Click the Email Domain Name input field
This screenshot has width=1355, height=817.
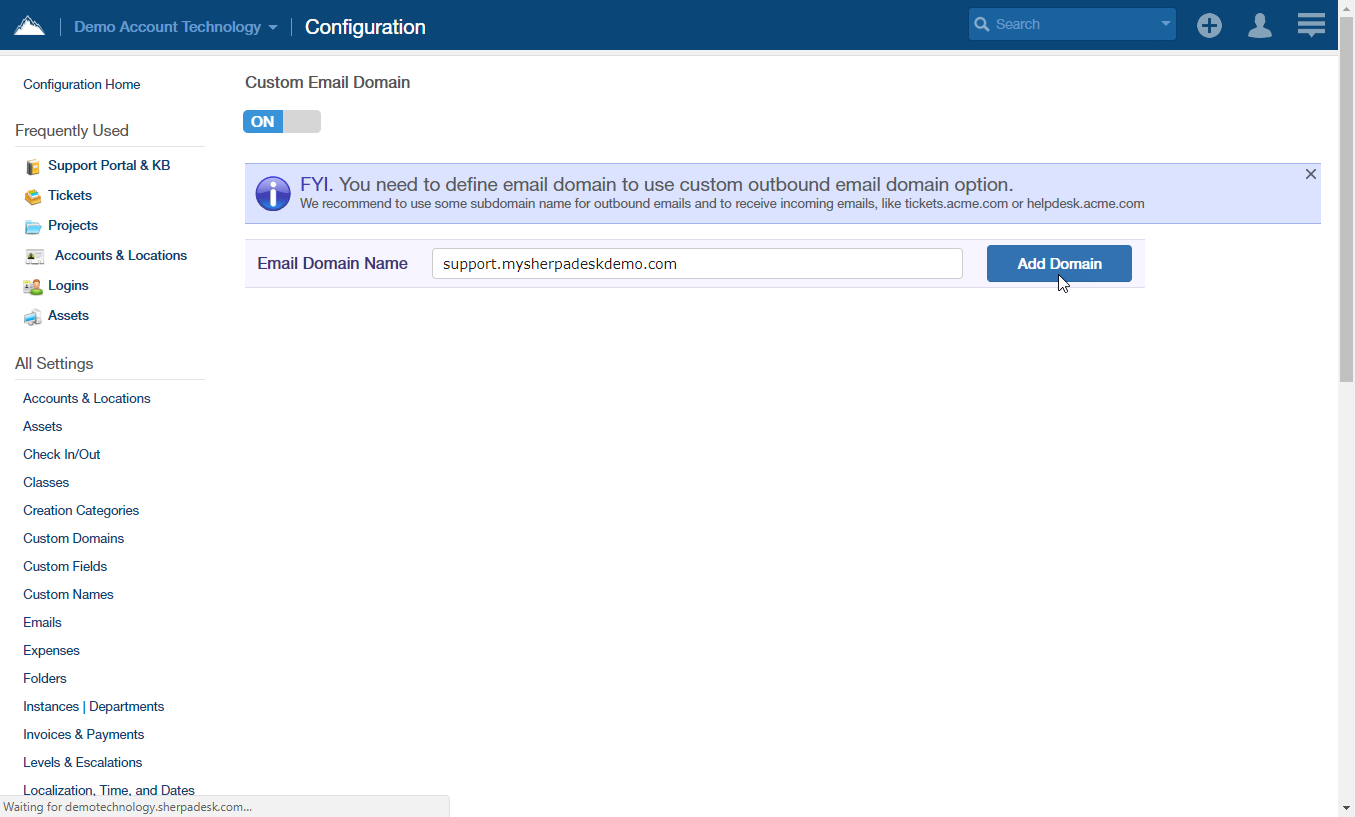coord(696,264)
